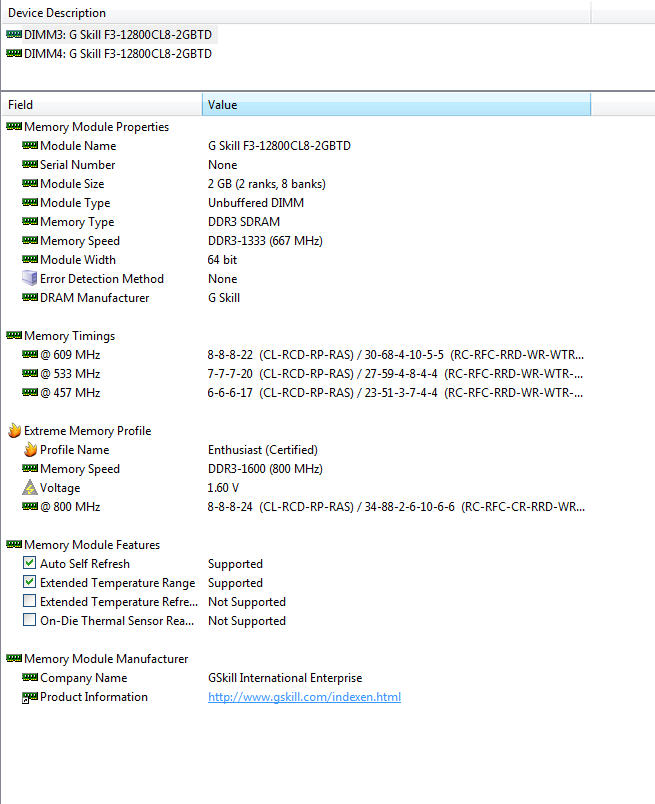Click the Module Size row icon
Screen dimensions: 655x804
pyautogui.click(x=30, y=184)
